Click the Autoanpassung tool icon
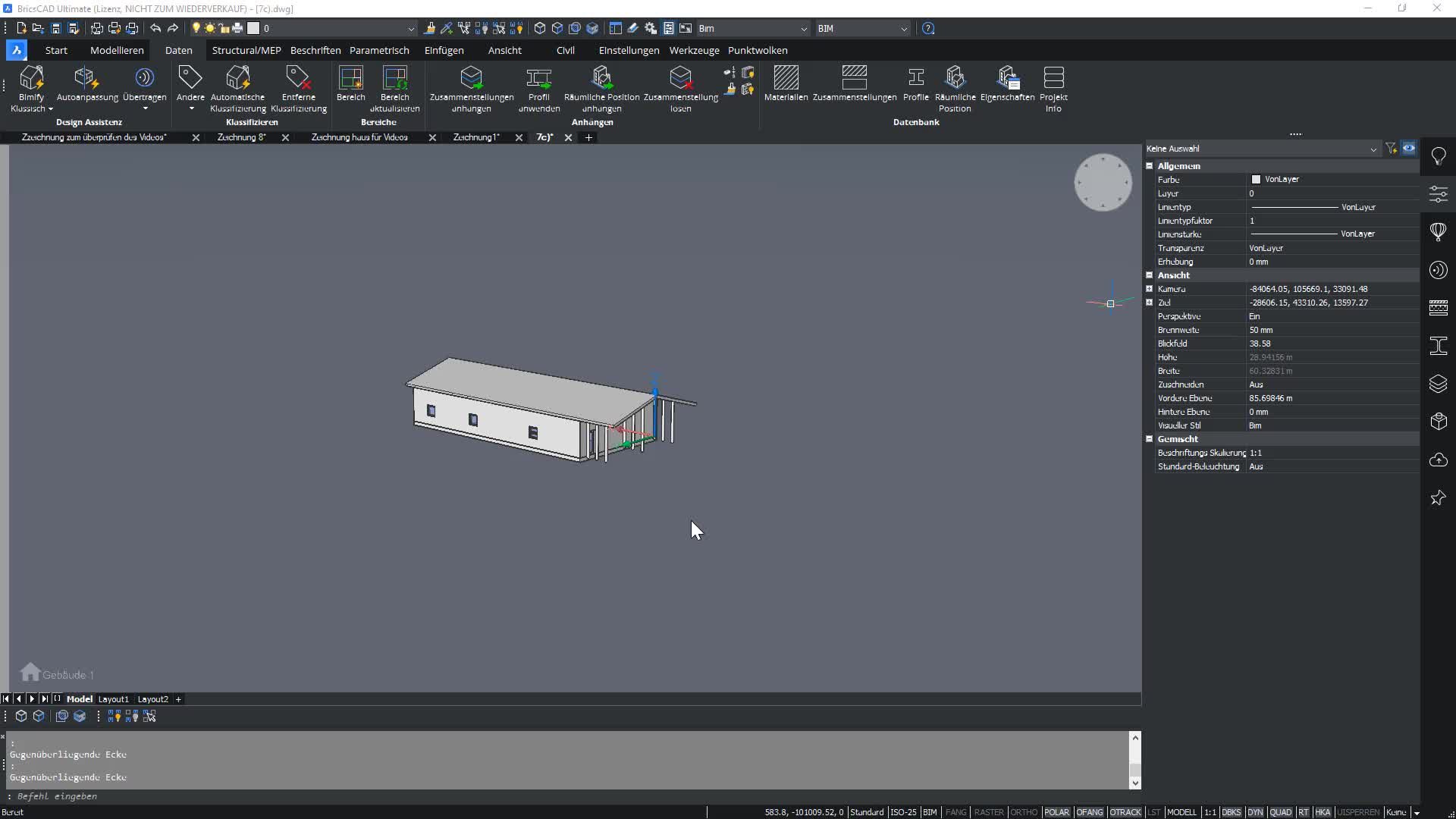This screenshot has width=1456, height=819. tap(86, 77)
